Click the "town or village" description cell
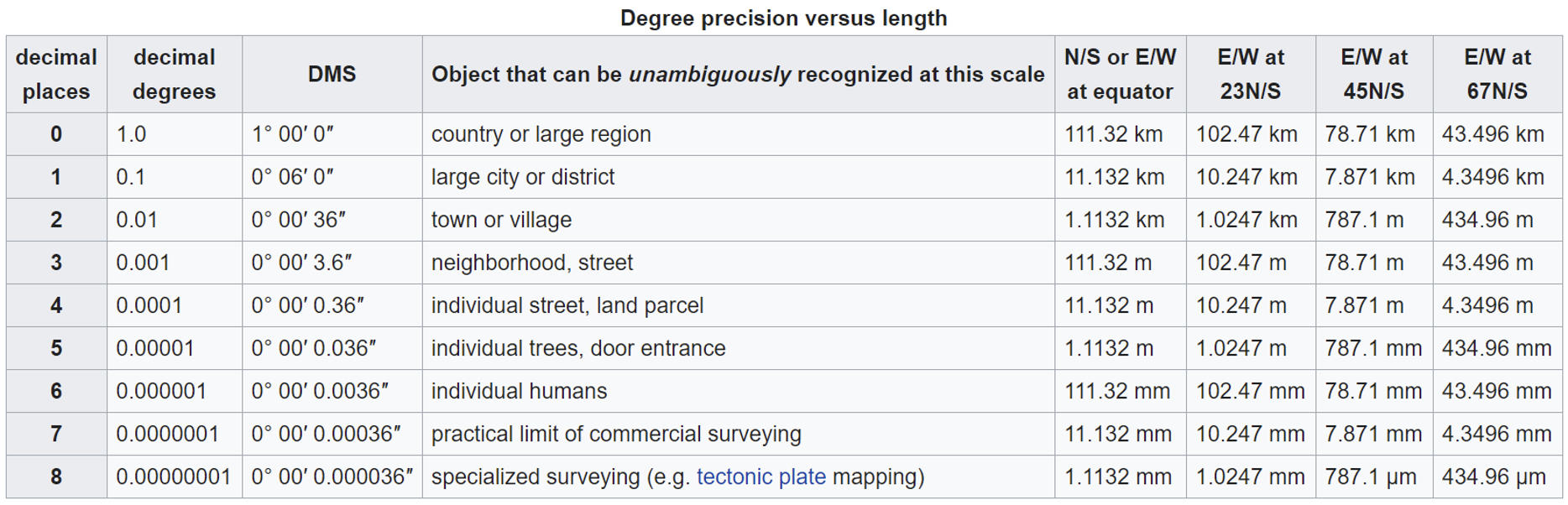The image size is (1568, 505). click(501, 220)
